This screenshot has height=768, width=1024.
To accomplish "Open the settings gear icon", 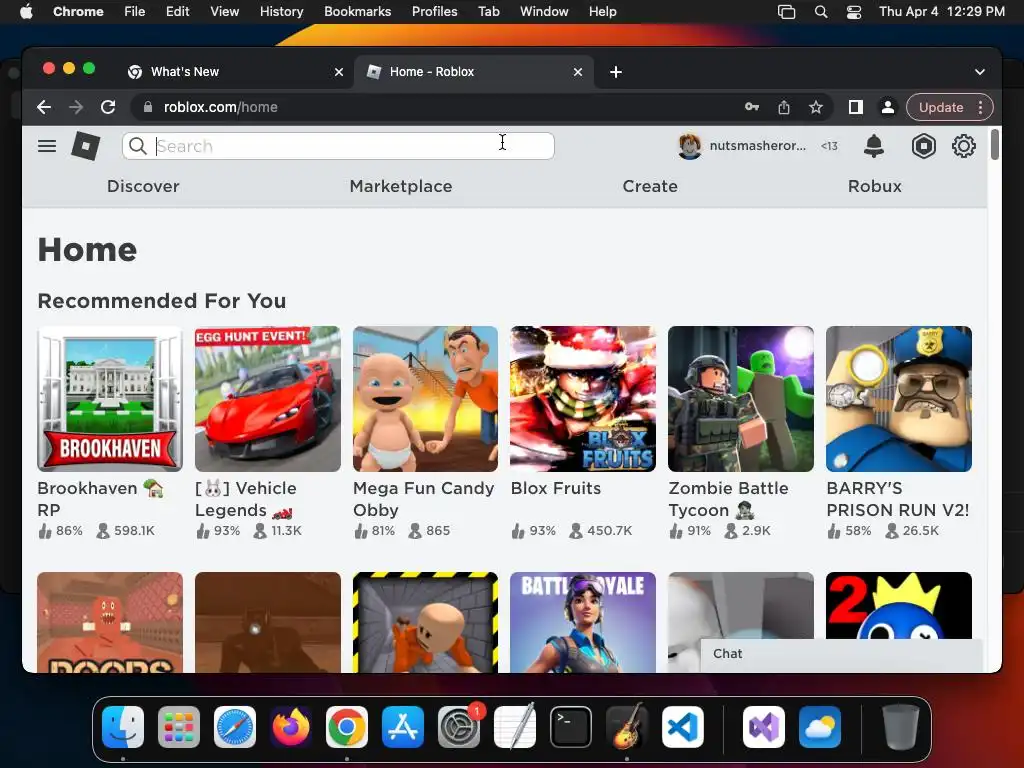I will [963, 146].
